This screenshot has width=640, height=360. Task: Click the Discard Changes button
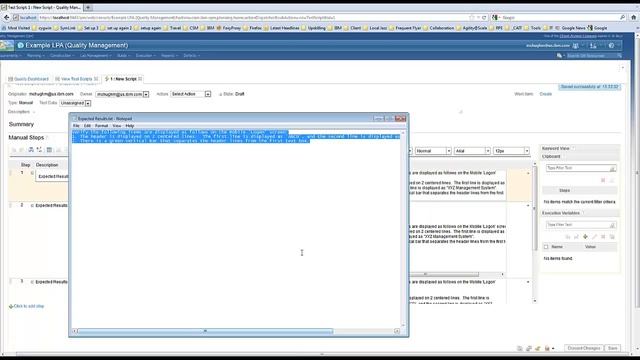point(584,348)
